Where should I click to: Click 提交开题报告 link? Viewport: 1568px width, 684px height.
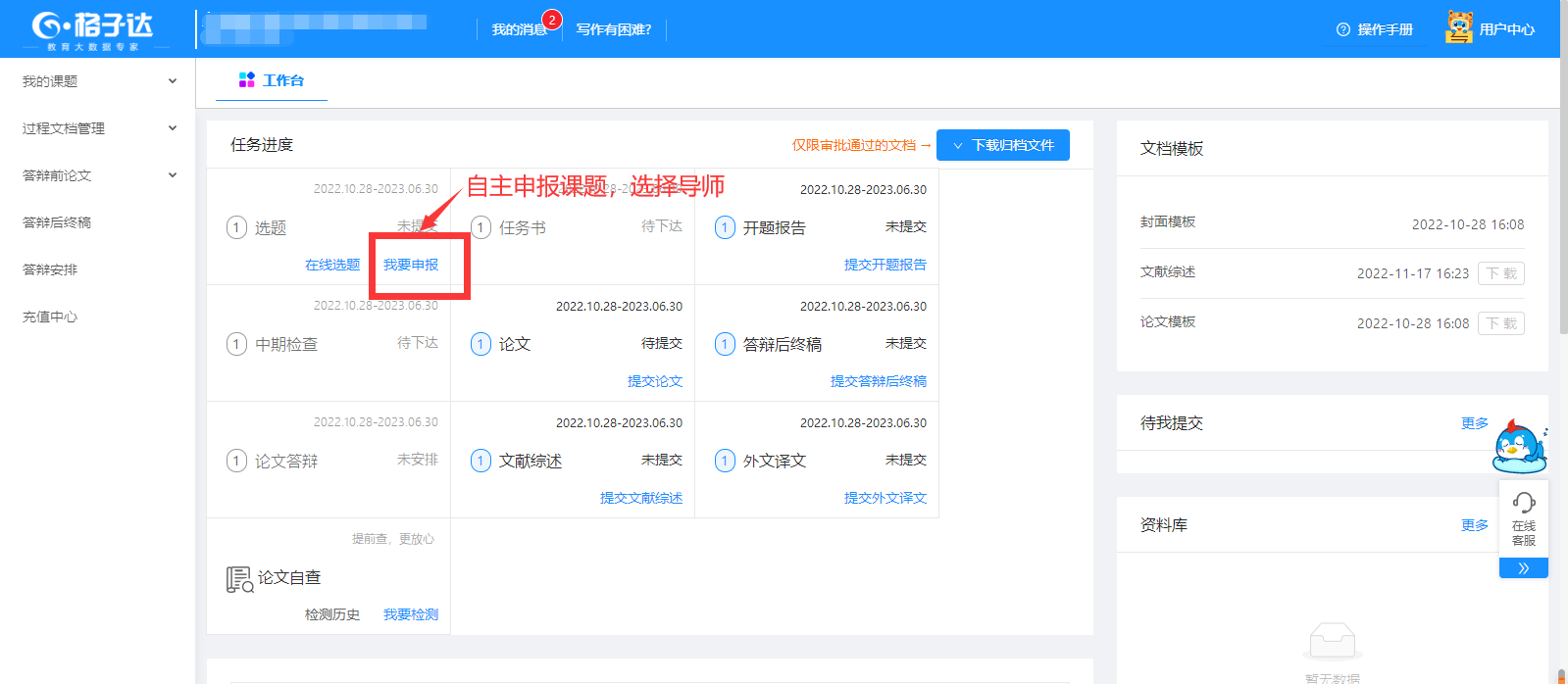click(885, 265)
